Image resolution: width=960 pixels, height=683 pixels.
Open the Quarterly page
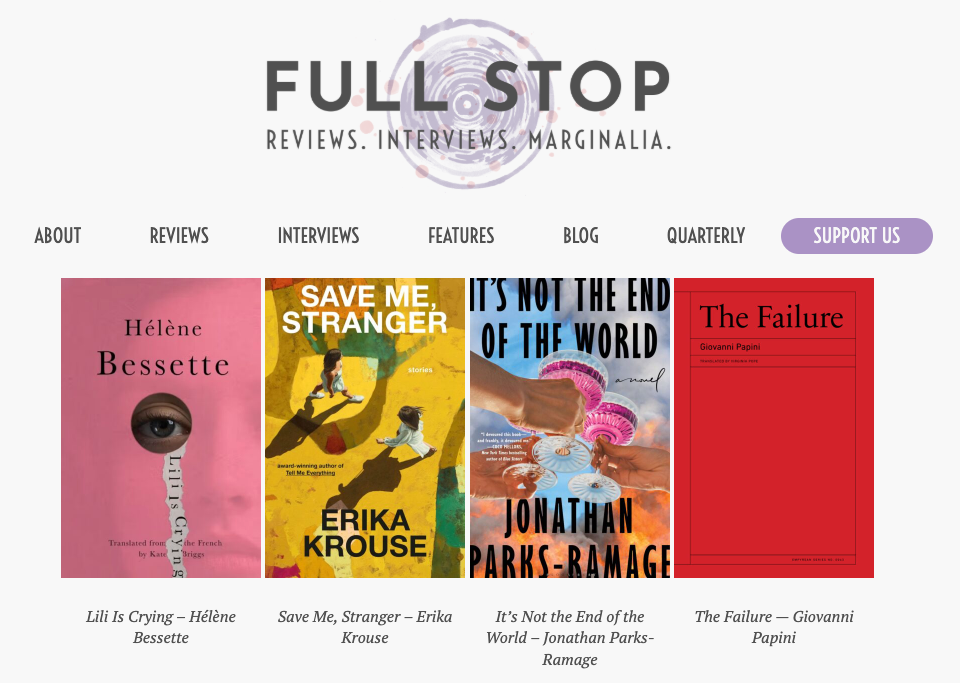click(706, 236)
